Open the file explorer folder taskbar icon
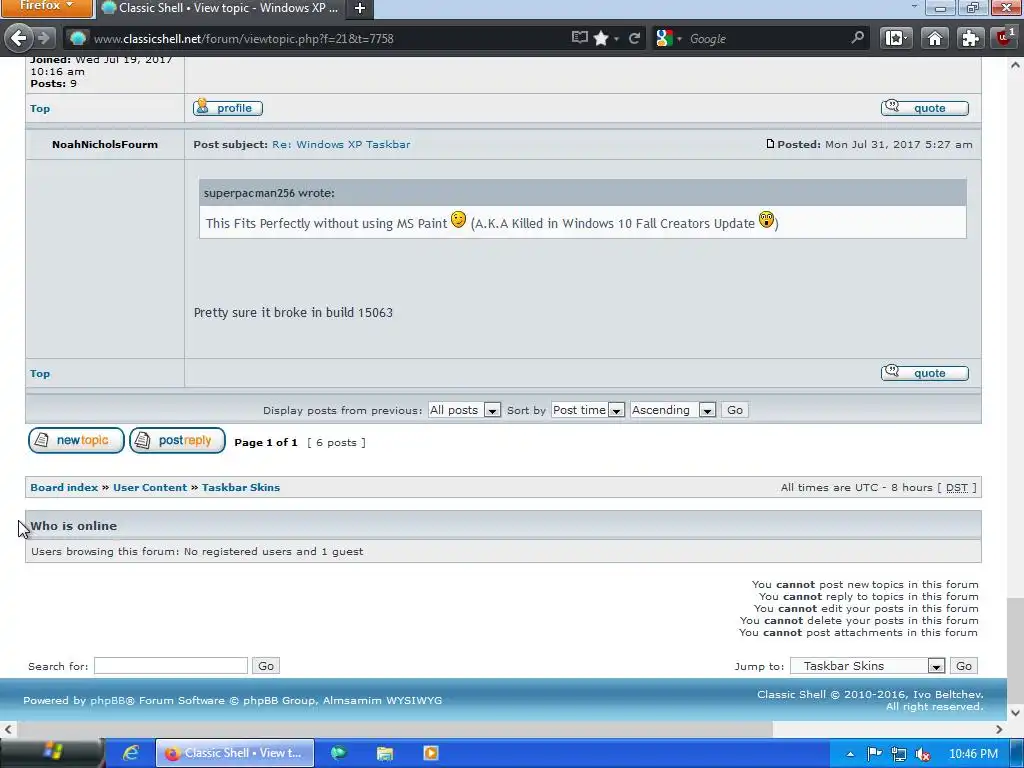Viewport: 1024px width, 768px height. tap(385, 753)
